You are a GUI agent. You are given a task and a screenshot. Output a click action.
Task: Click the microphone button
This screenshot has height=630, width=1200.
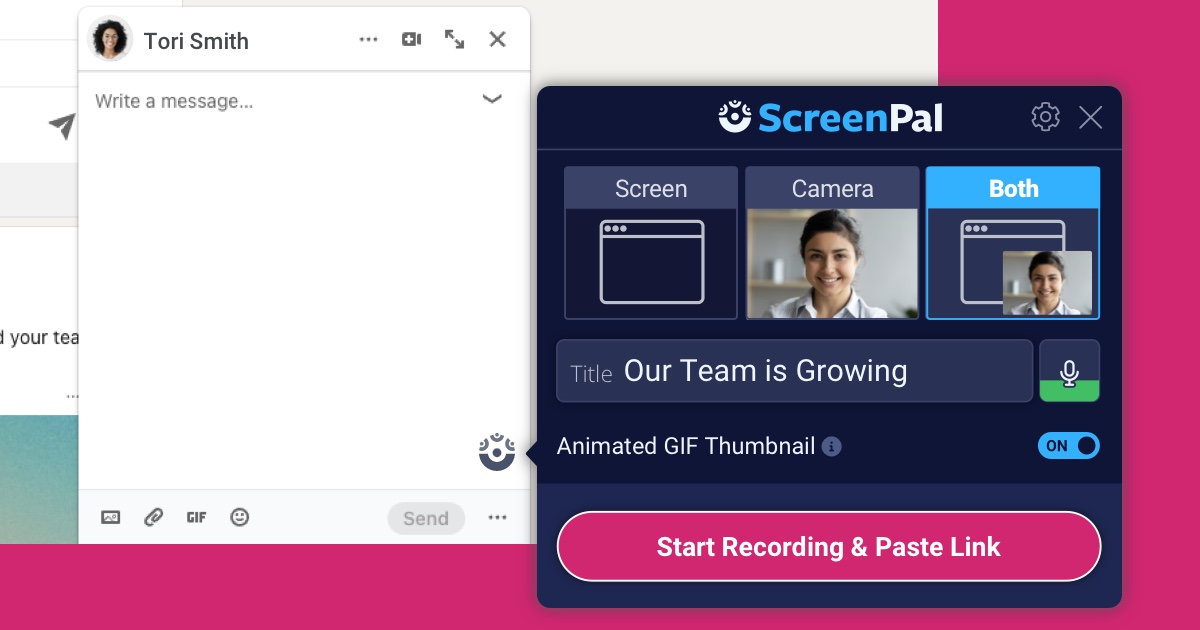pos(1069,371)
